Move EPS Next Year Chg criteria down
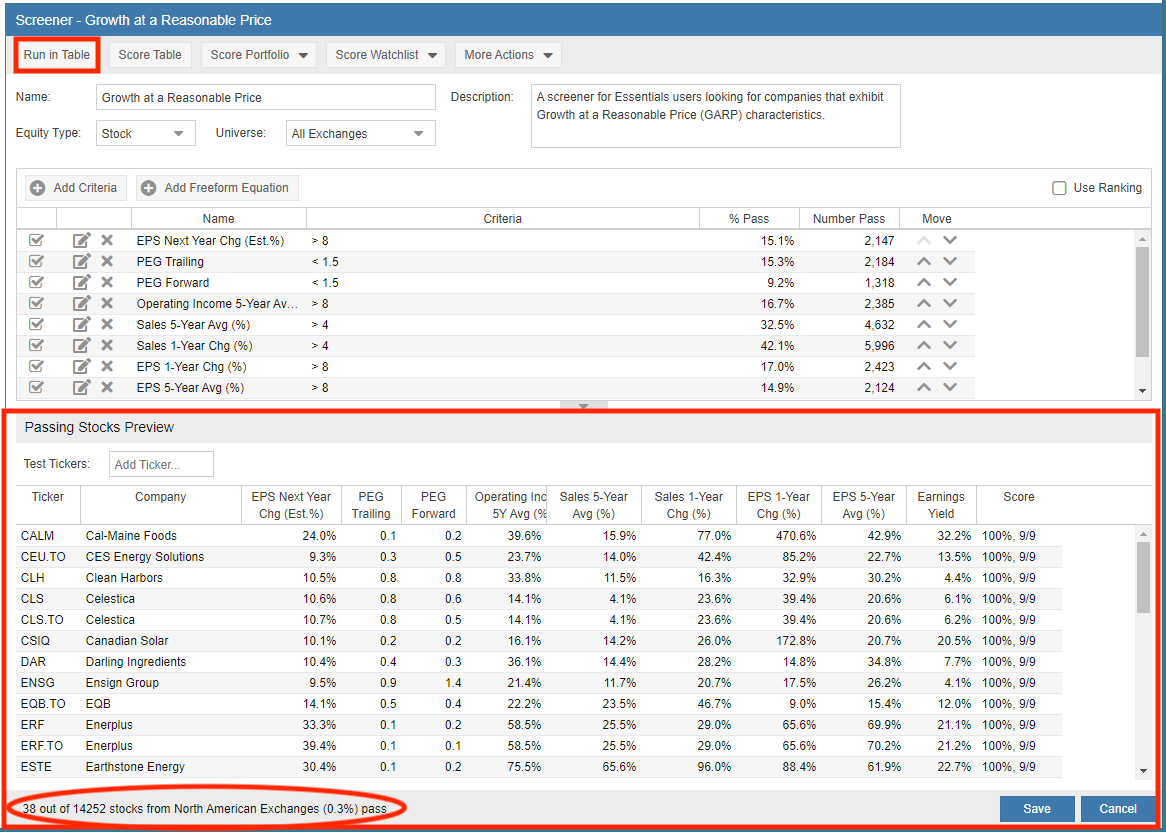 pos(950,241)
